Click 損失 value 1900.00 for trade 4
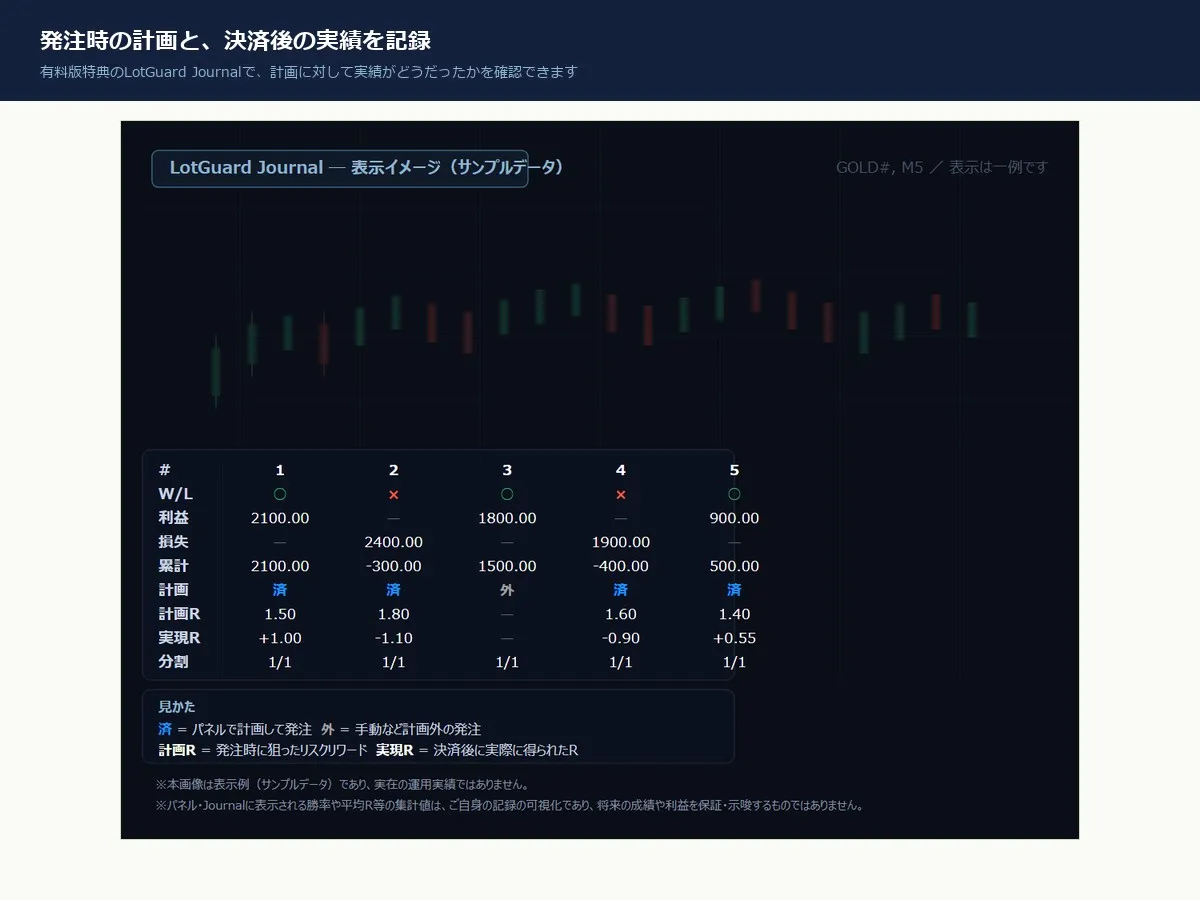 [x=621, y=542]
